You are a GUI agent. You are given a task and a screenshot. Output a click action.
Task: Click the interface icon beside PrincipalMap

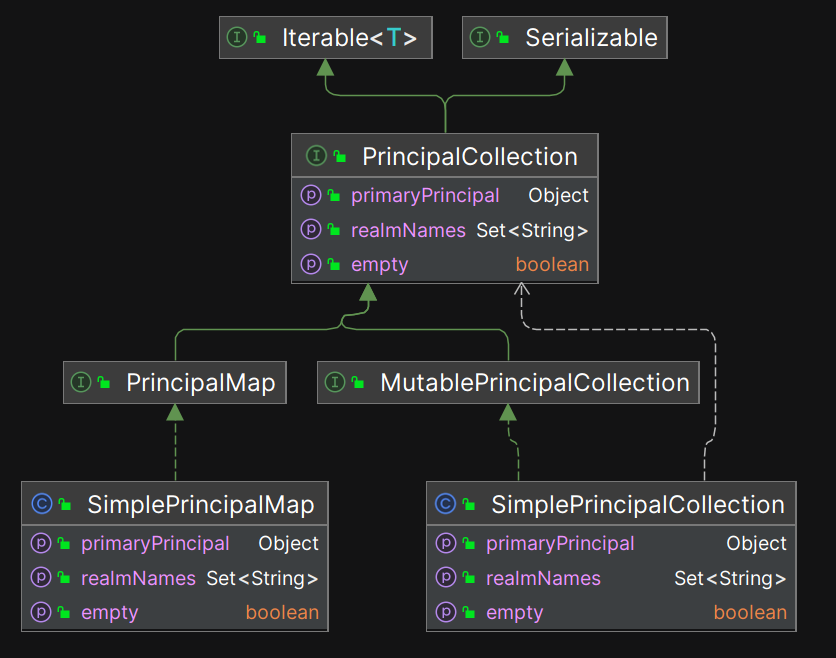[x=81, y=382]
